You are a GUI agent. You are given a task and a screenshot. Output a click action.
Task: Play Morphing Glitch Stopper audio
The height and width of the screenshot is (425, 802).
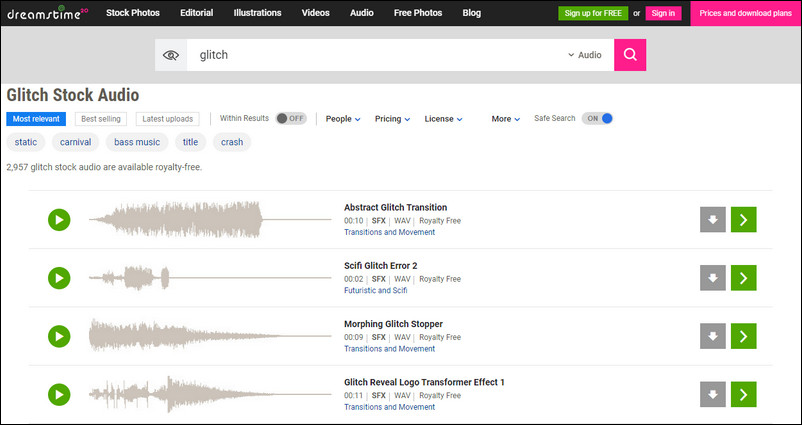point(59,337)
